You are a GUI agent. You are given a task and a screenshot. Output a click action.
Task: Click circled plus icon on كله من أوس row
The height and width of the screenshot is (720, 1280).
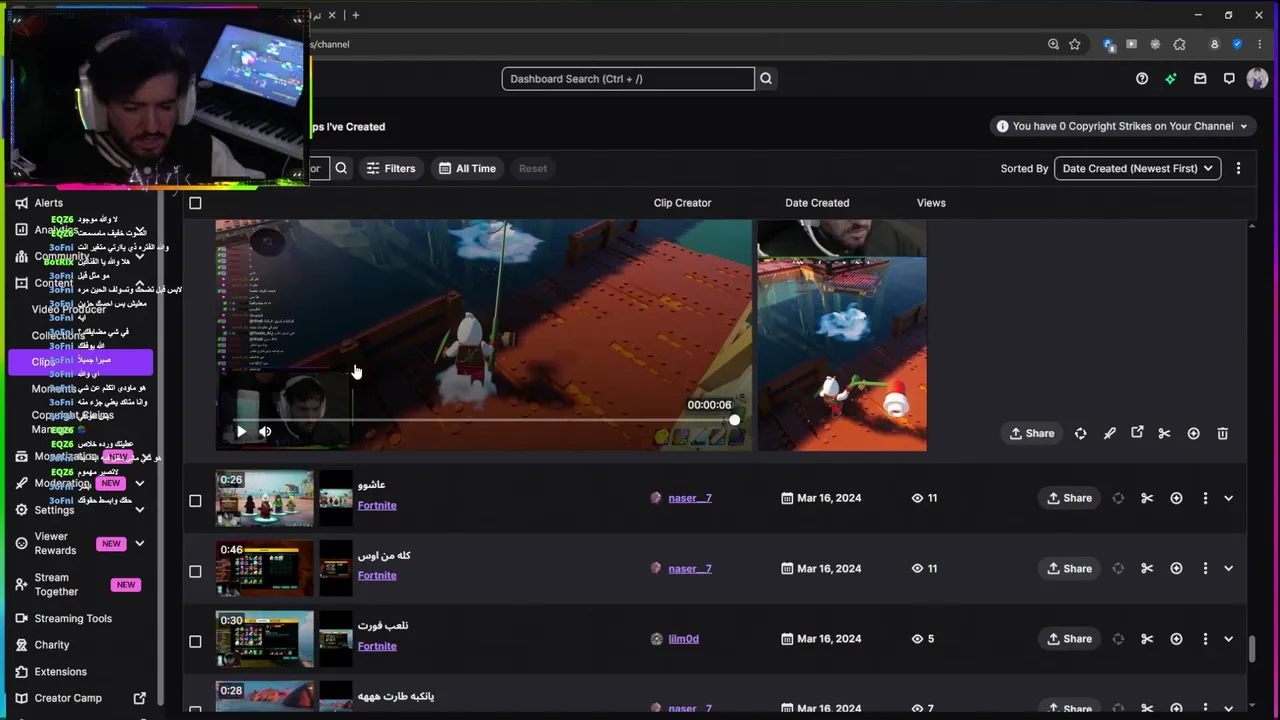[x=1176, y=568]
